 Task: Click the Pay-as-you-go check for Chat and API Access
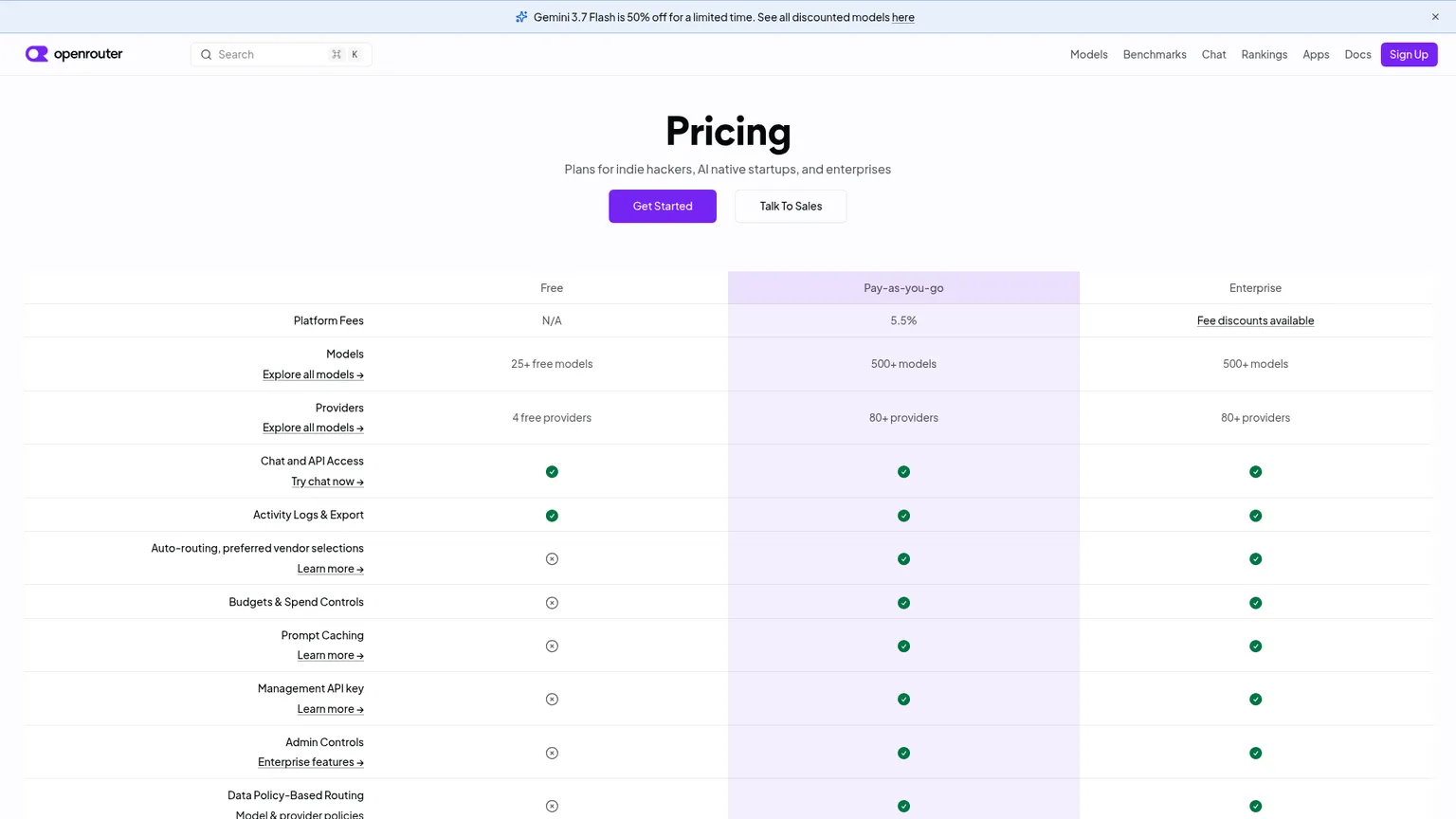click(903, 472)
